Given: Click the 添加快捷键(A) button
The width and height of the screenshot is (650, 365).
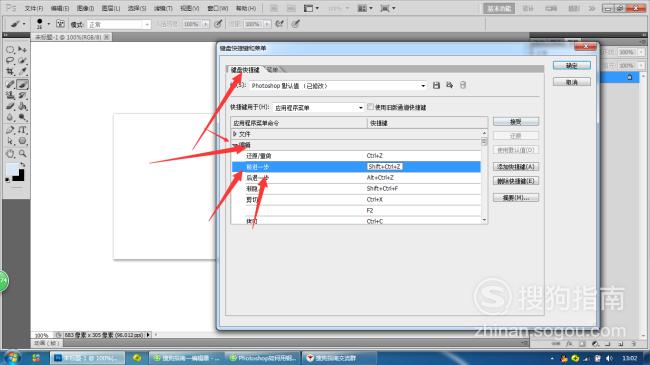Looking at the screenshot, I should 516,167.
